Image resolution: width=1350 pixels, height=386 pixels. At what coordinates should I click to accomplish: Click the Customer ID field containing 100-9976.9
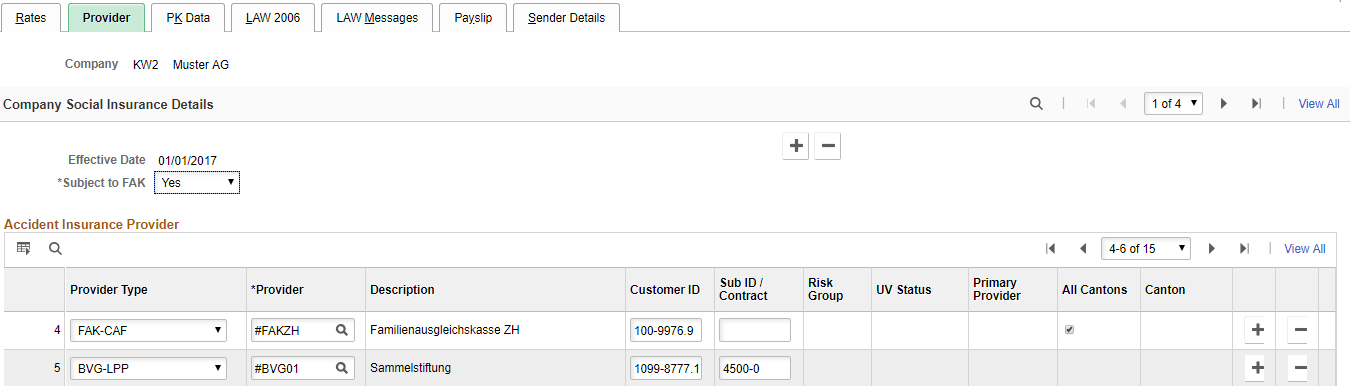pyautogui.click(x=667, y=330)
